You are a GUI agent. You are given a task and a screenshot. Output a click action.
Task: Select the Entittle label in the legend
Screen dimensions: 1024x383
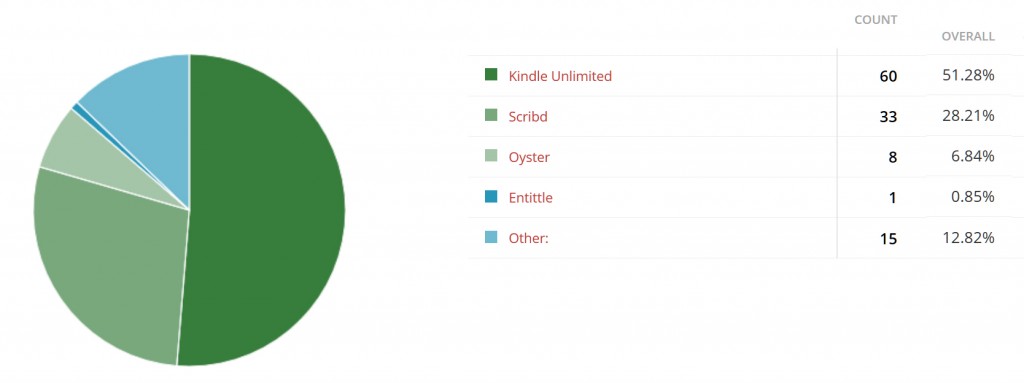coord(530,197)
